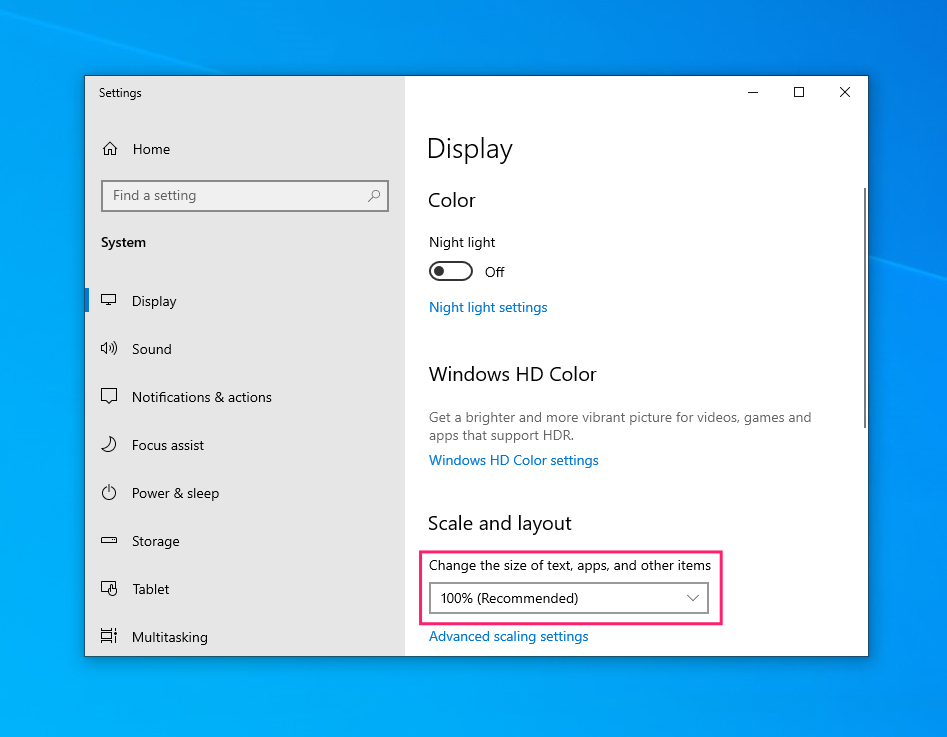Click the Night light Off label
The image size is (947, 737).
click(494, 272)
